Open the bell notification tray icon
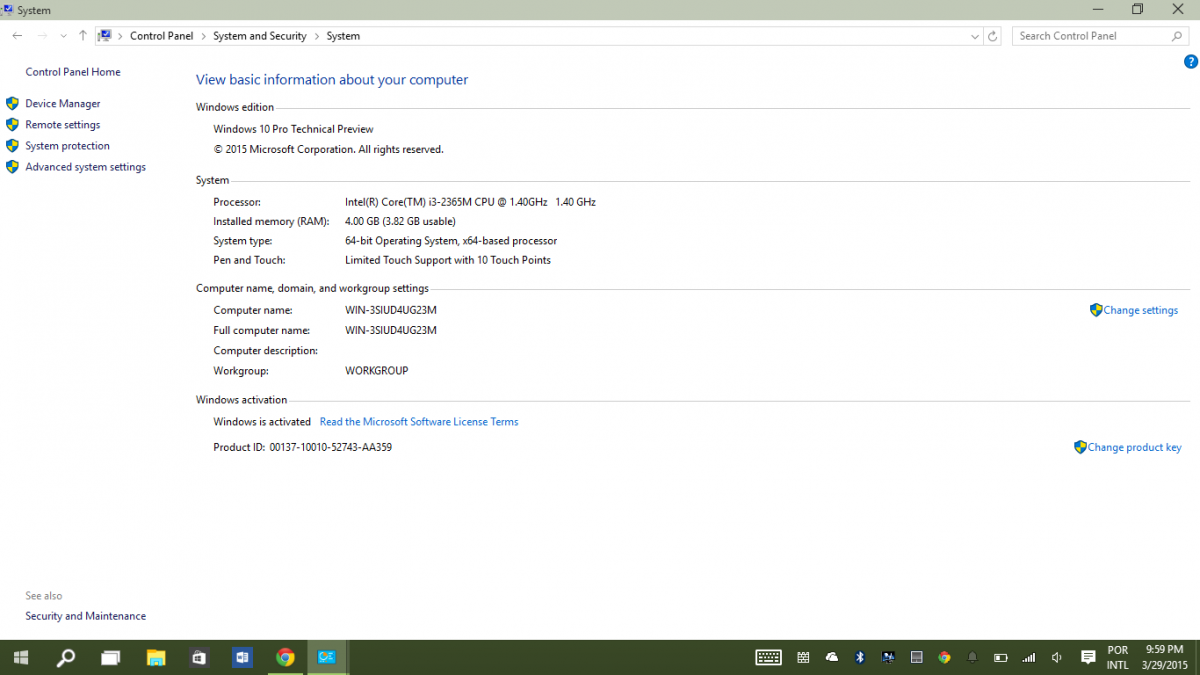Viewport: 1200px width, 675px height. (x=972, y=657)
